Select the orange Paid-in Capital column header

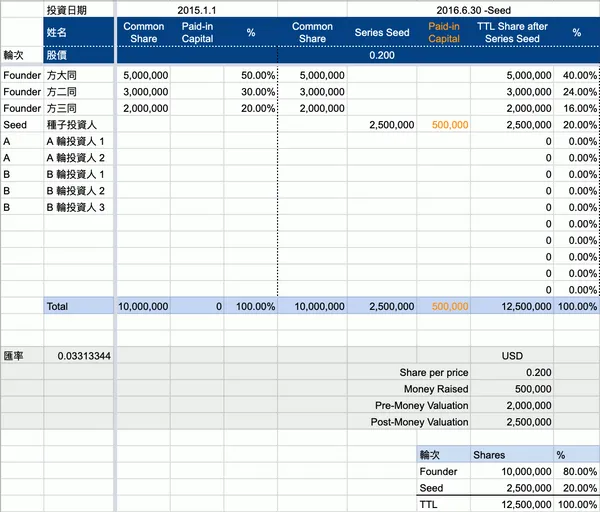pos(443,32)
